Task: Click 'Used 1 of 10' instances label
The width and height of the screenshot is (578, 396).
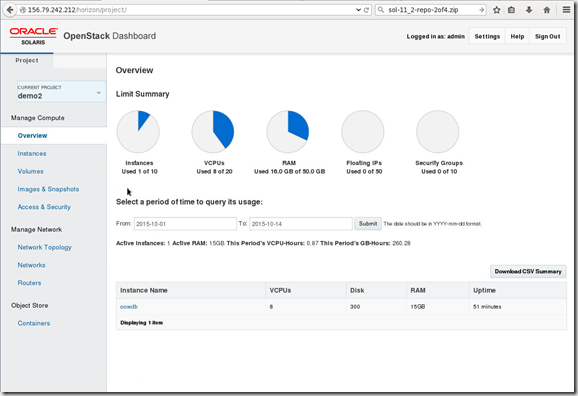Action: 139,171
